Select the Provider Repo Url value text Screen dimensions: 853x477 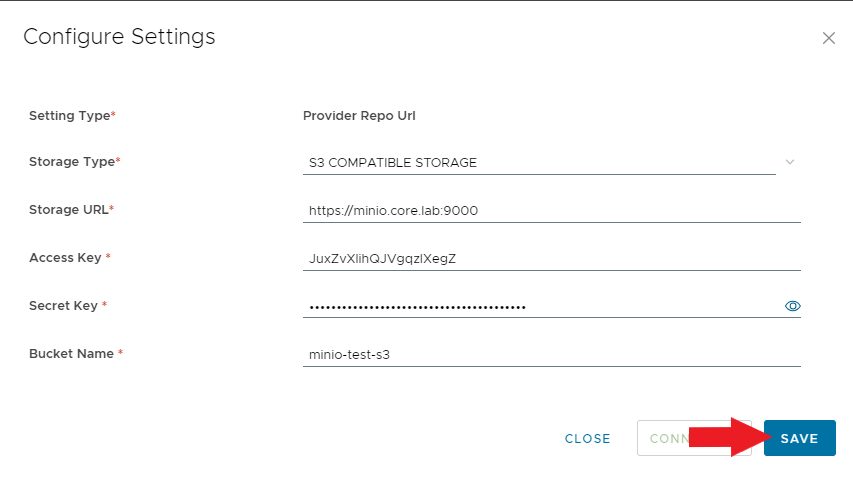pos(359,116)
